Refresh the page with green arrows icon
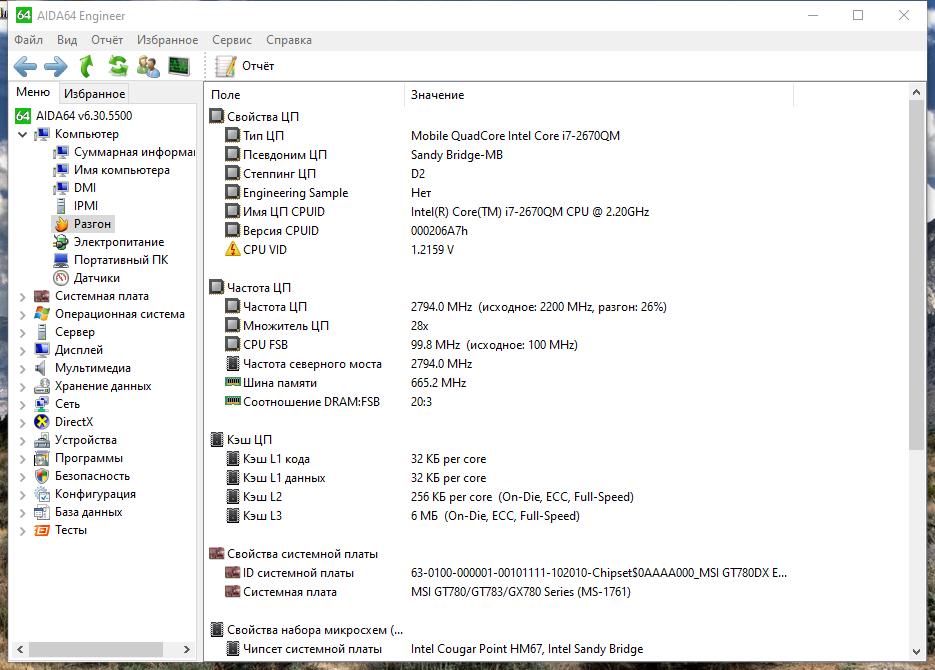 (x=118, y=66)
